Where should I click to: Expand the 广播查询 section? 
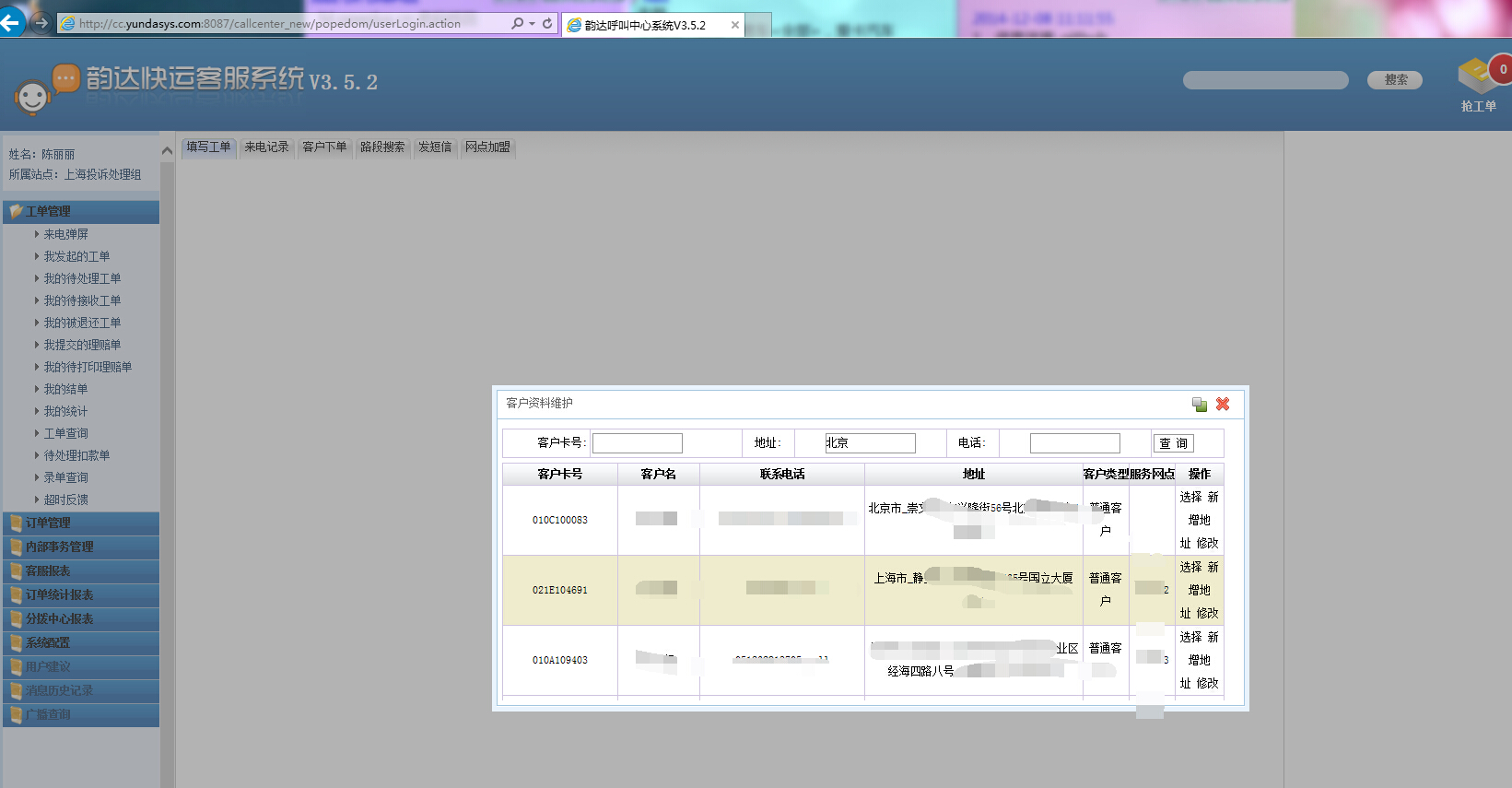click(x=81, y=715)
